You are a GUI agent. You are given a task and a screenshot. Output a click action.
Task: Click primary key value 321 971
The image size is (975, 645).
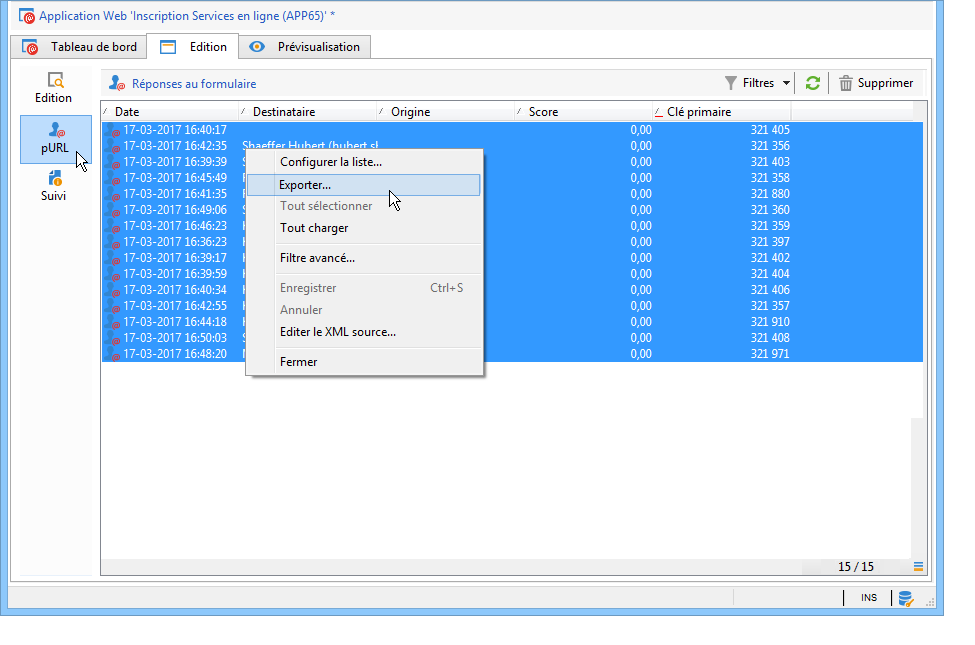[770, 353]
